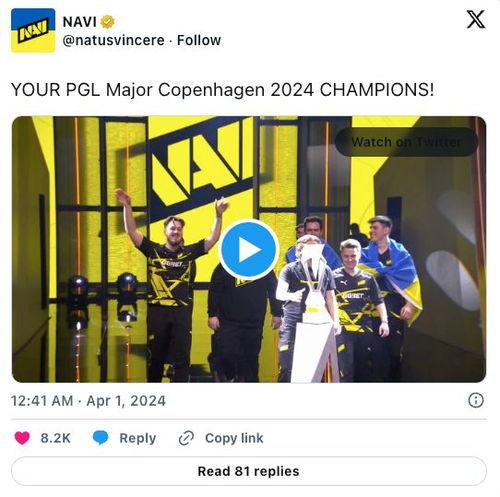Open the X logo link

click(476, 19)
